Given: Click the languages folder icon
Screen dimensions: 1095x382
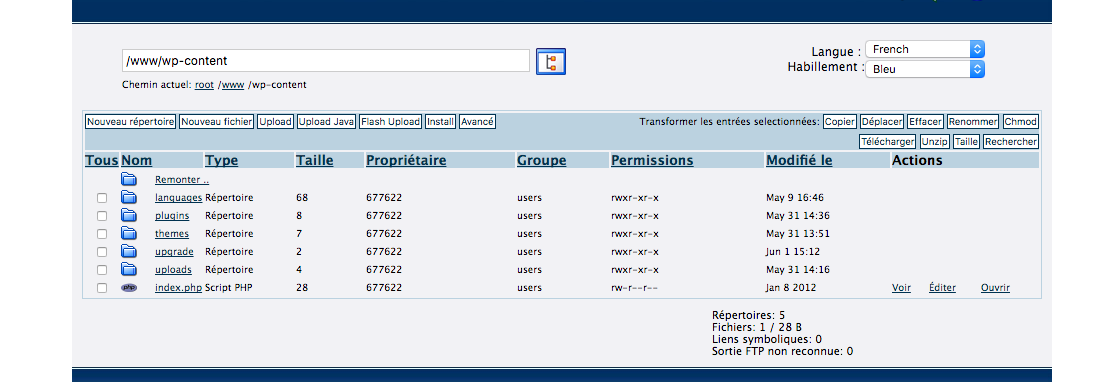Looking at the screenshot, I should click(x=129, y=198).
